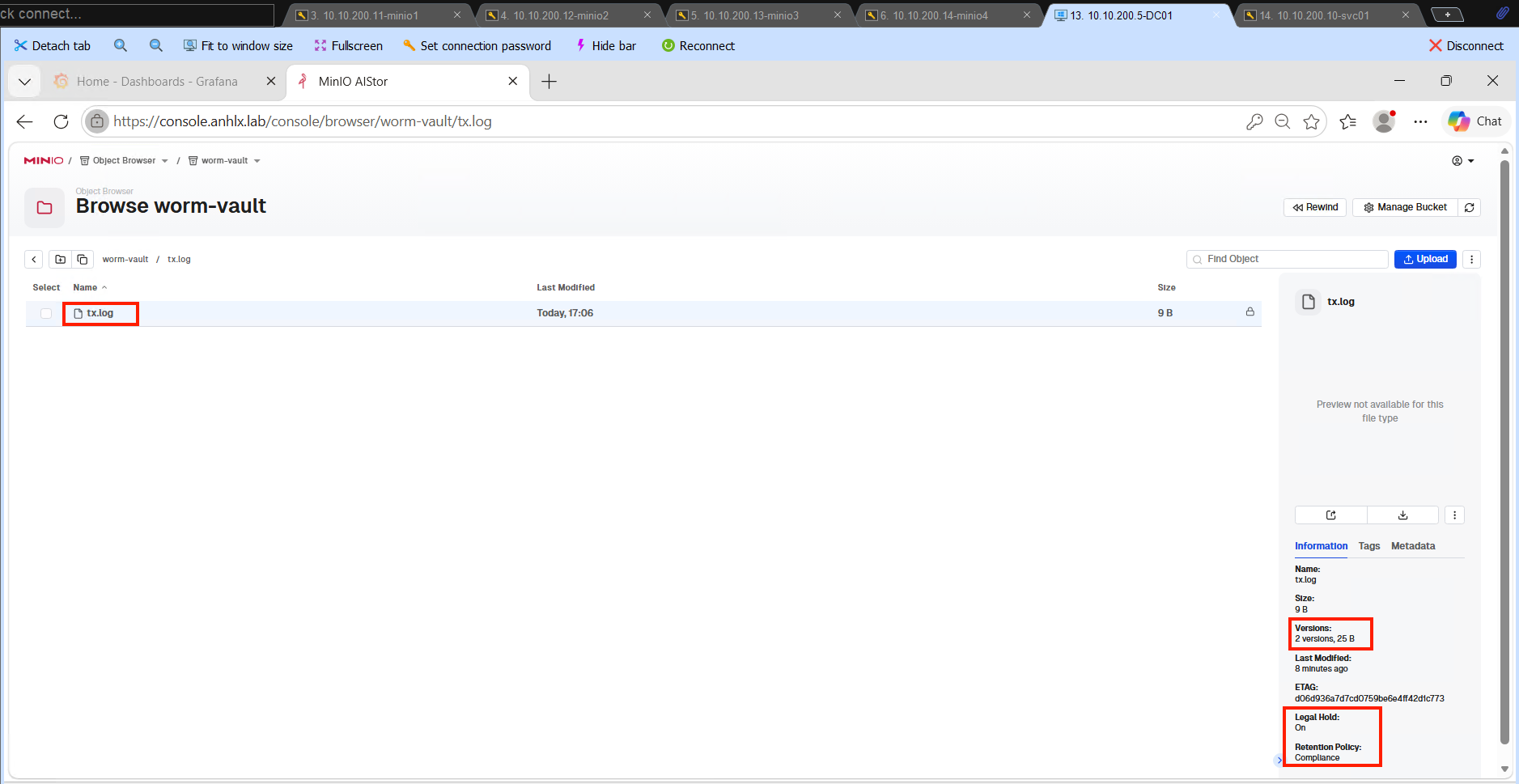Add this page to favorites star
This screenshot has height=784, width=1519.
(1312, 121)
